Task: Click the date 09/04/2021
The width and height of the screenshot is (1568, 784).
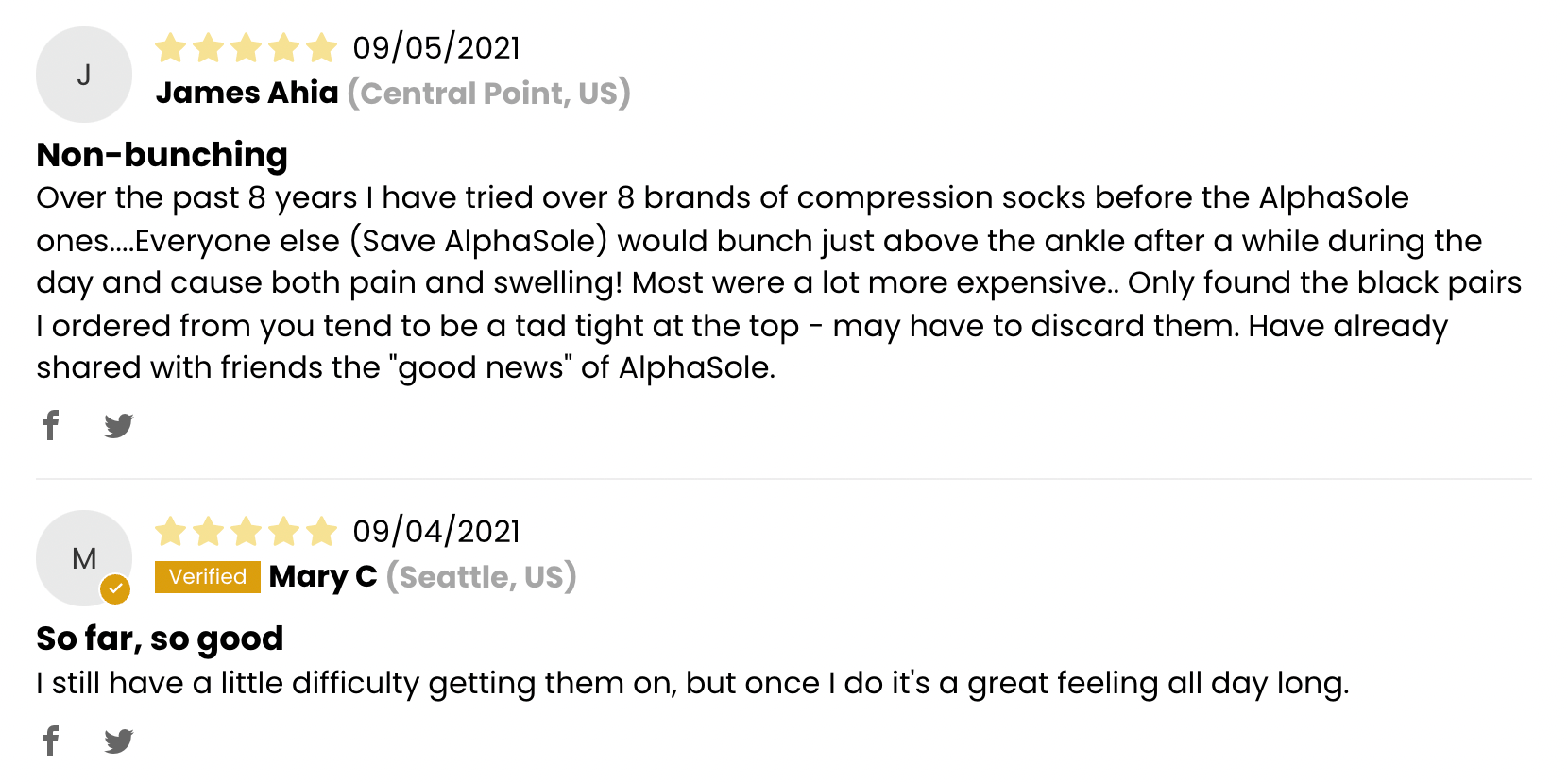Action: pos(436,531)
